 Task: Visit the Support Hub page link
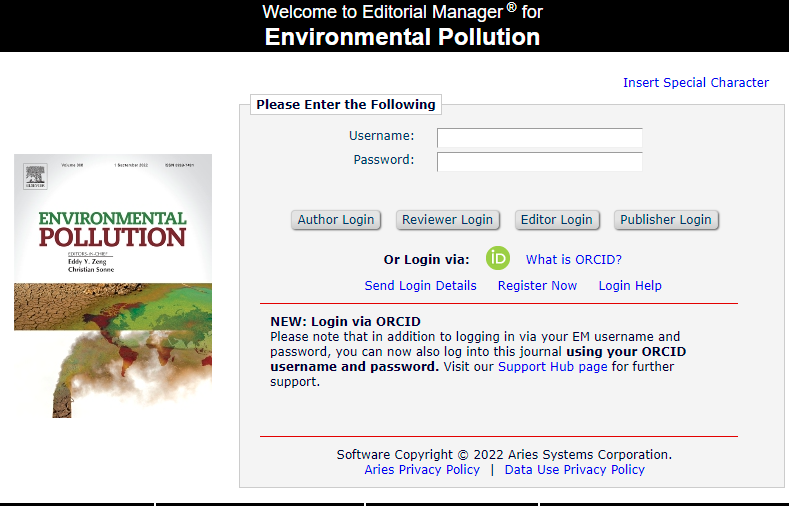[x=552, y=367]
